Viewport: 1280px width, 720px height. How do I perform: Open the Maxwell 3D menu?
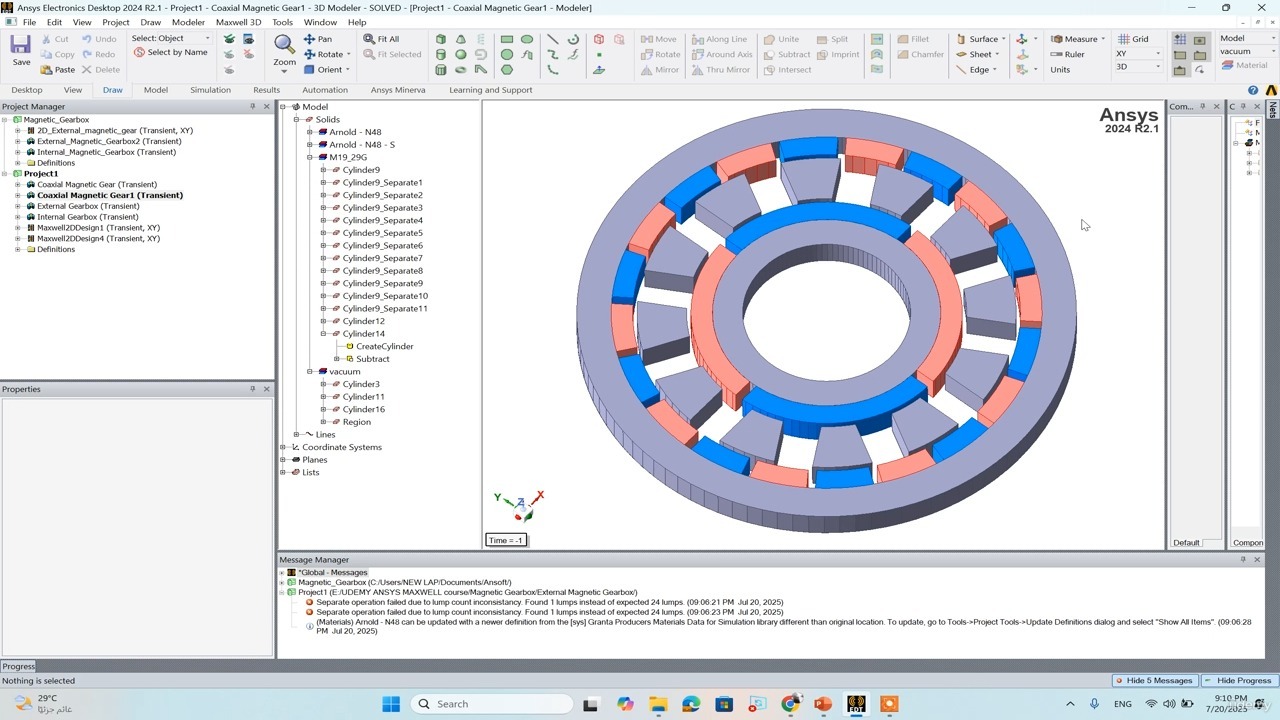(238, 22)
